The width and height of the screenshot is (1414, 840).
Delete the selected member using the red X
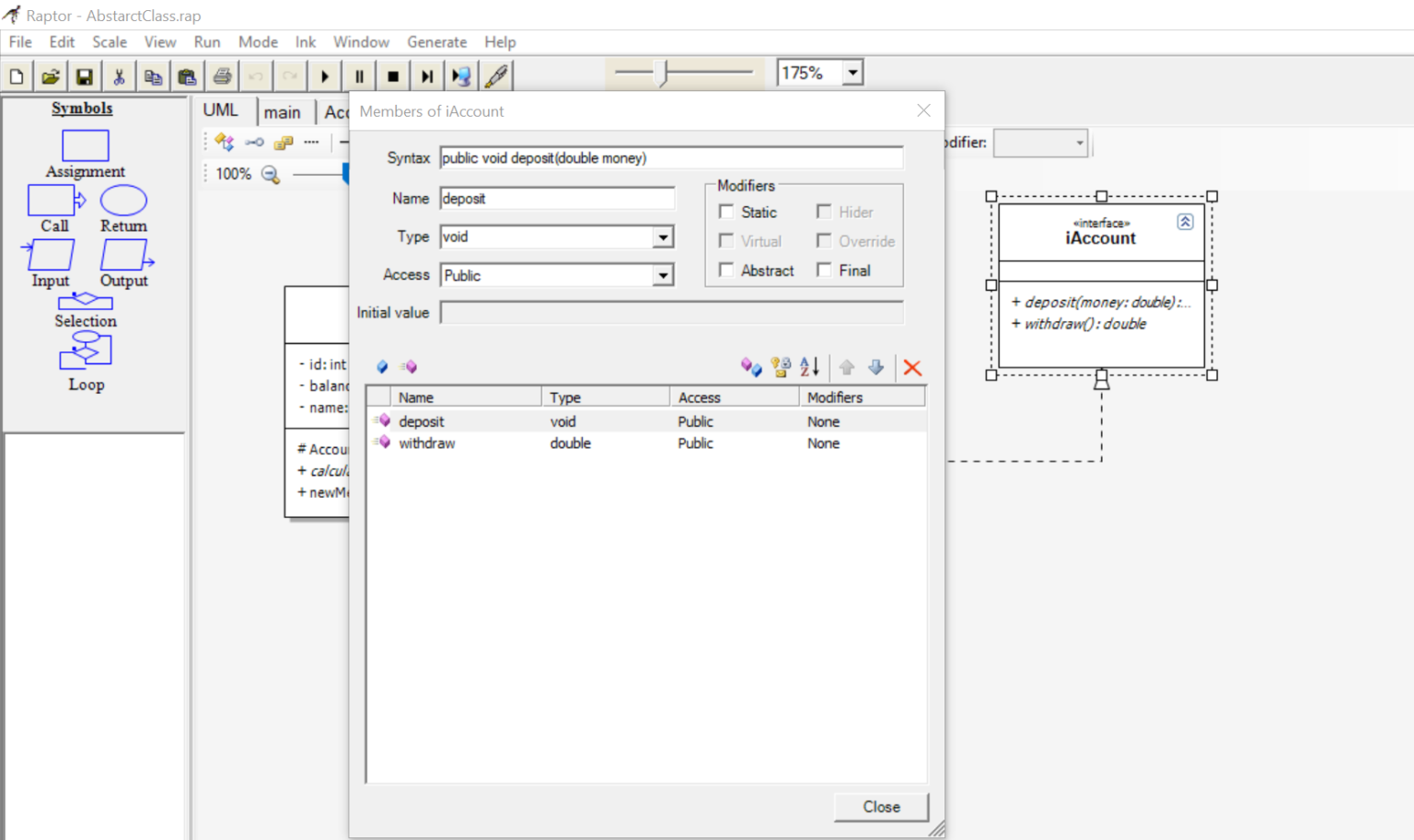pyautogui.click(x=911, y=367)
